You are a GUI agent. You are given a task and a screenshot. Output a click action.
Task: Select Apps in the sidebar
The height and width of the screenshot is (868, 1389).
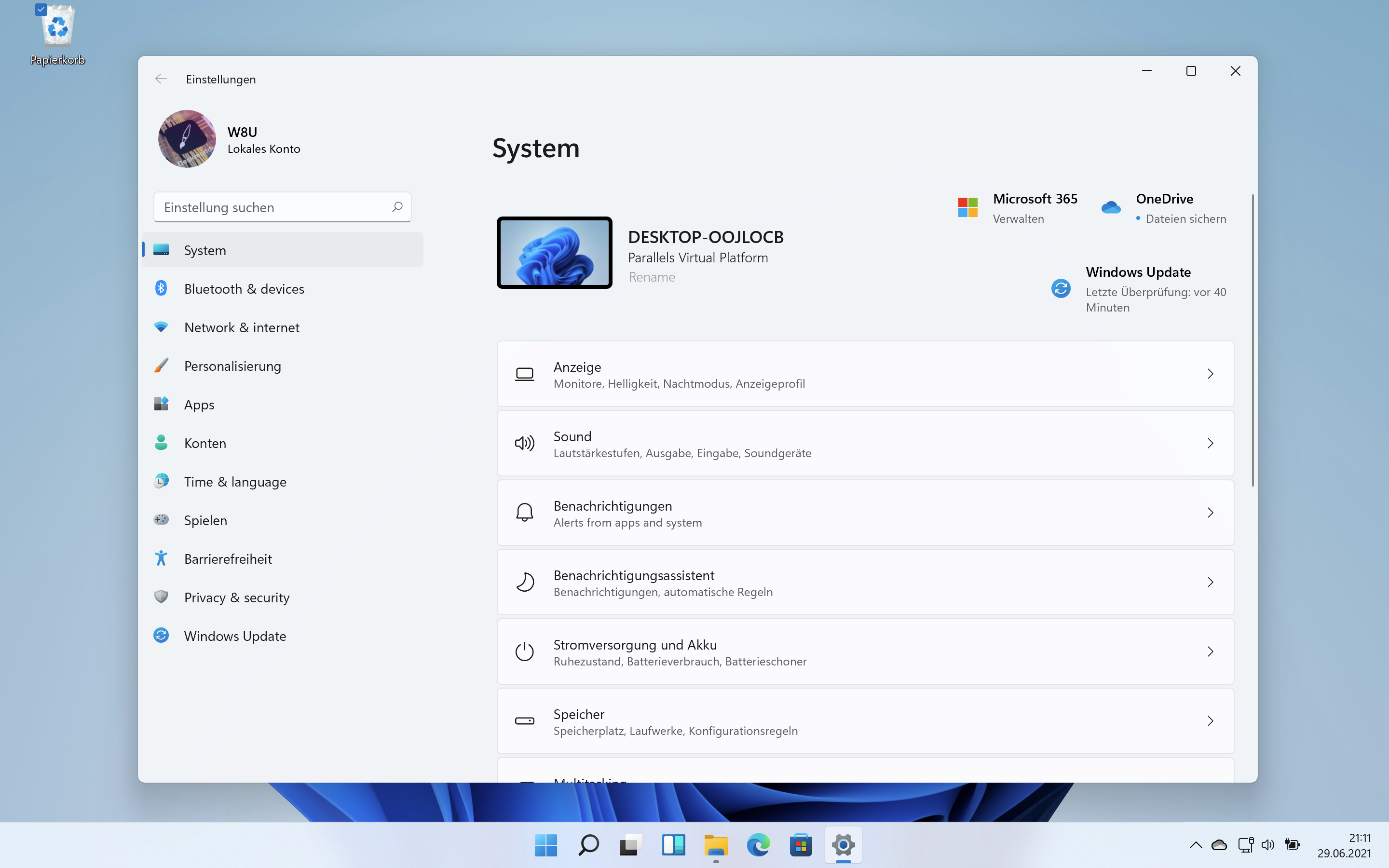[x=199, y=404]
